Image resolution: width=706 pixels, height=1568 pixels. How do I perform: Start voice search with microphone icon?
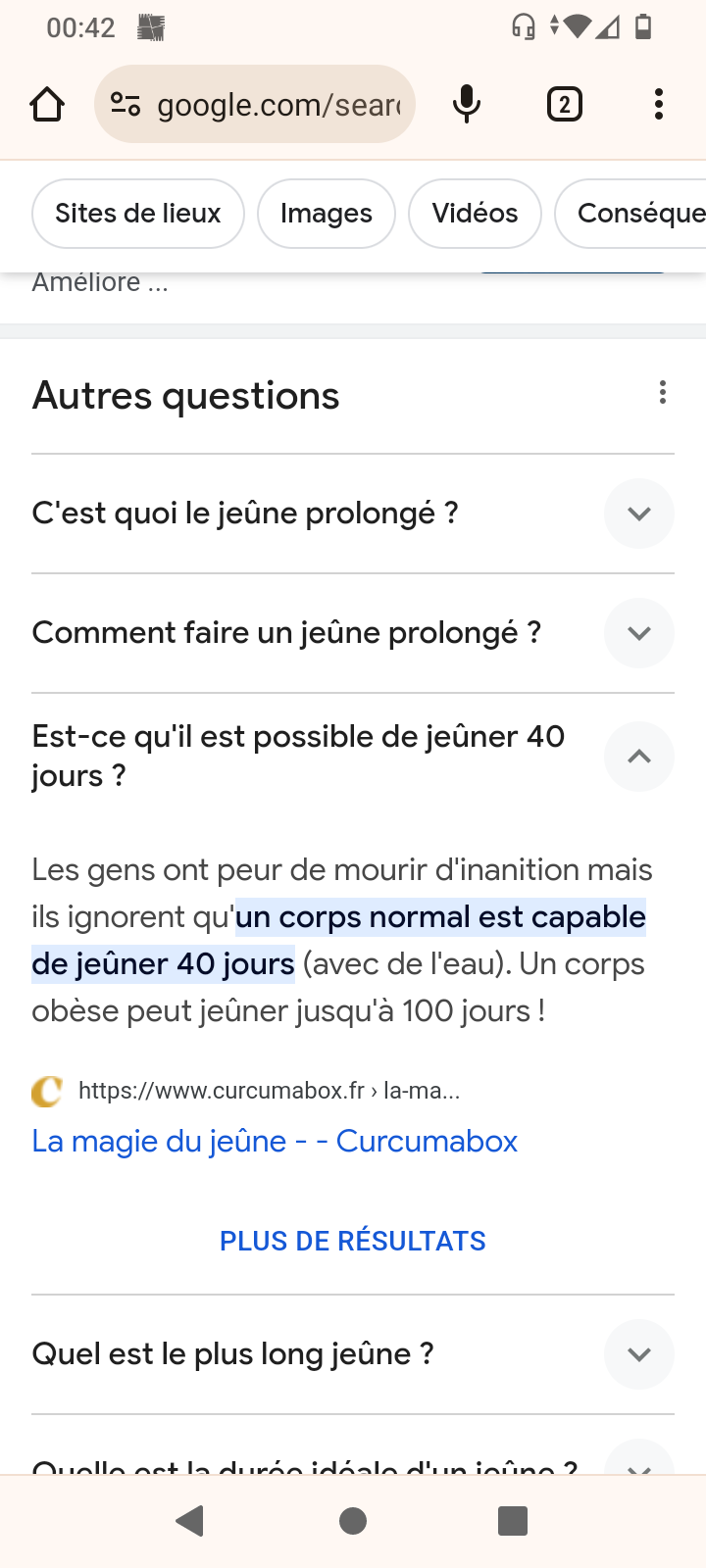point(467,104)
